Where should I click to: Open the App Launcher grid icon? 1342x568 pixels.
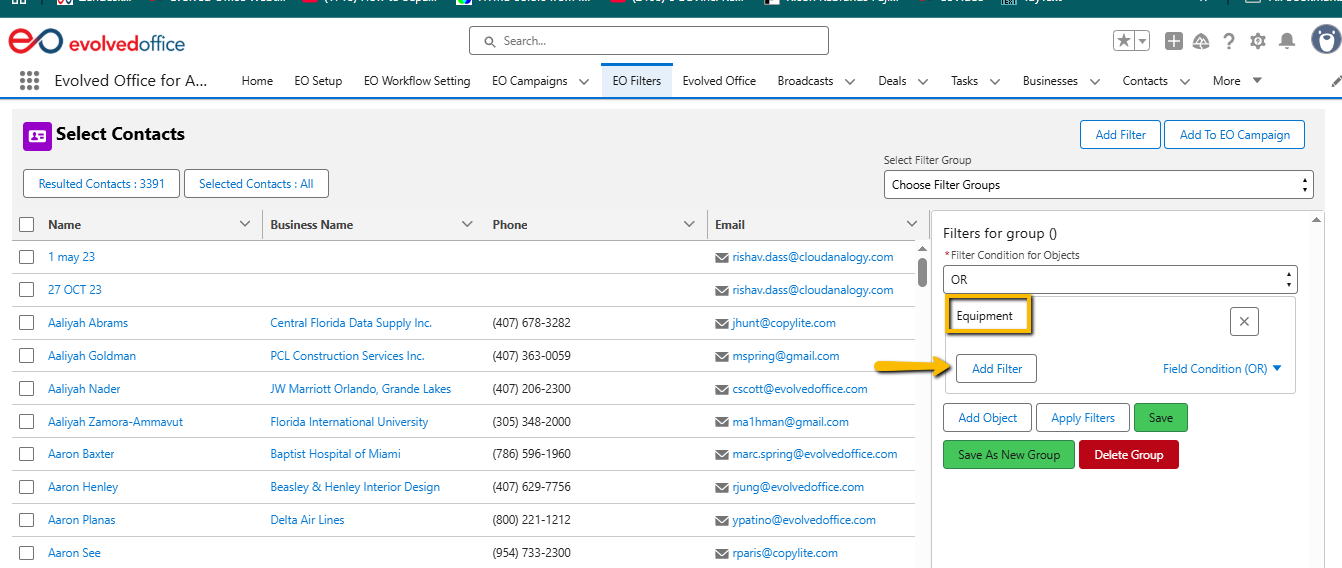[x=29, y=81]
